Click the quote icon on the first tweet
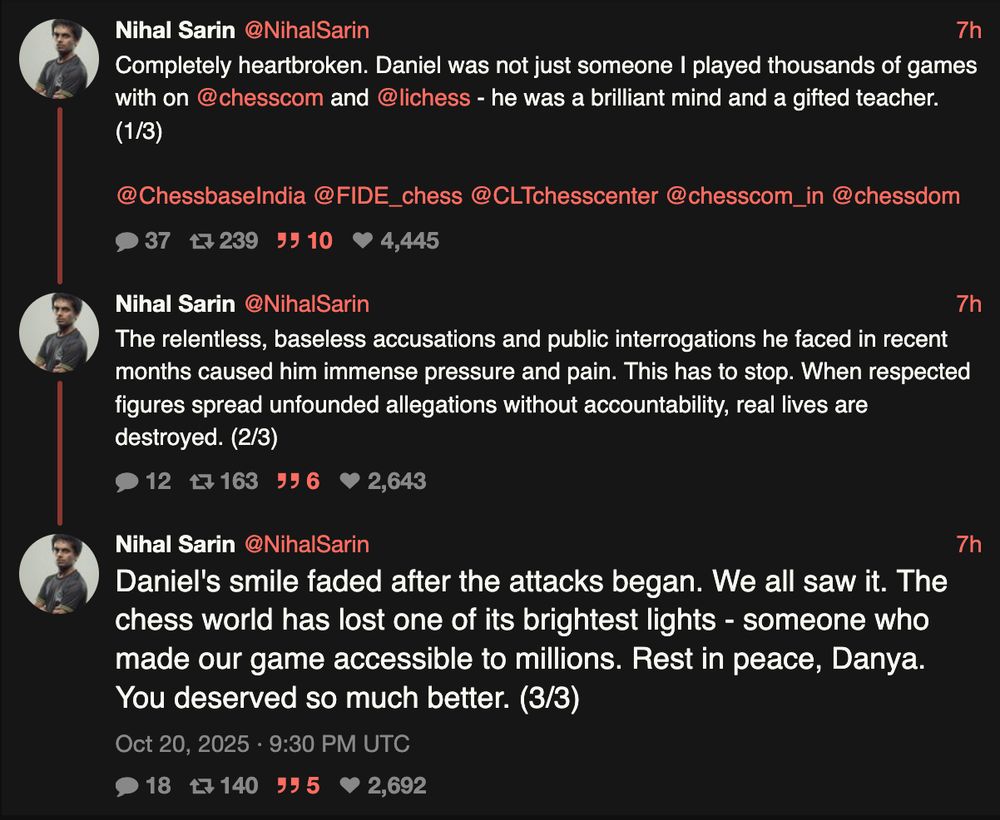 (289, 240)
